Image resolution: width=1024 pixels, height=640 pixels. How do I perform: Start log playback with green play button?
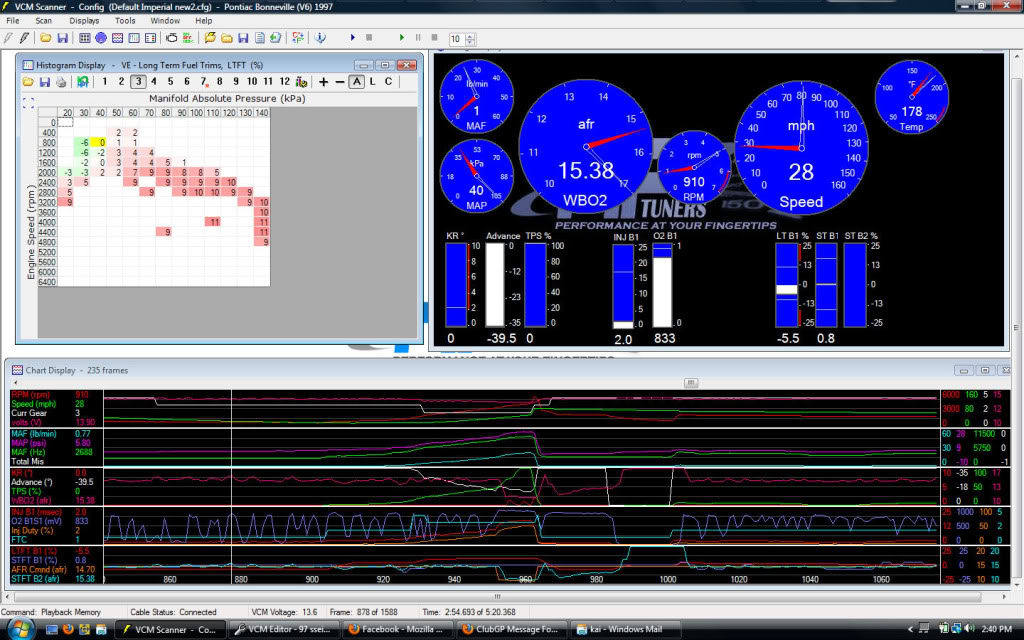tap(402, 38)
